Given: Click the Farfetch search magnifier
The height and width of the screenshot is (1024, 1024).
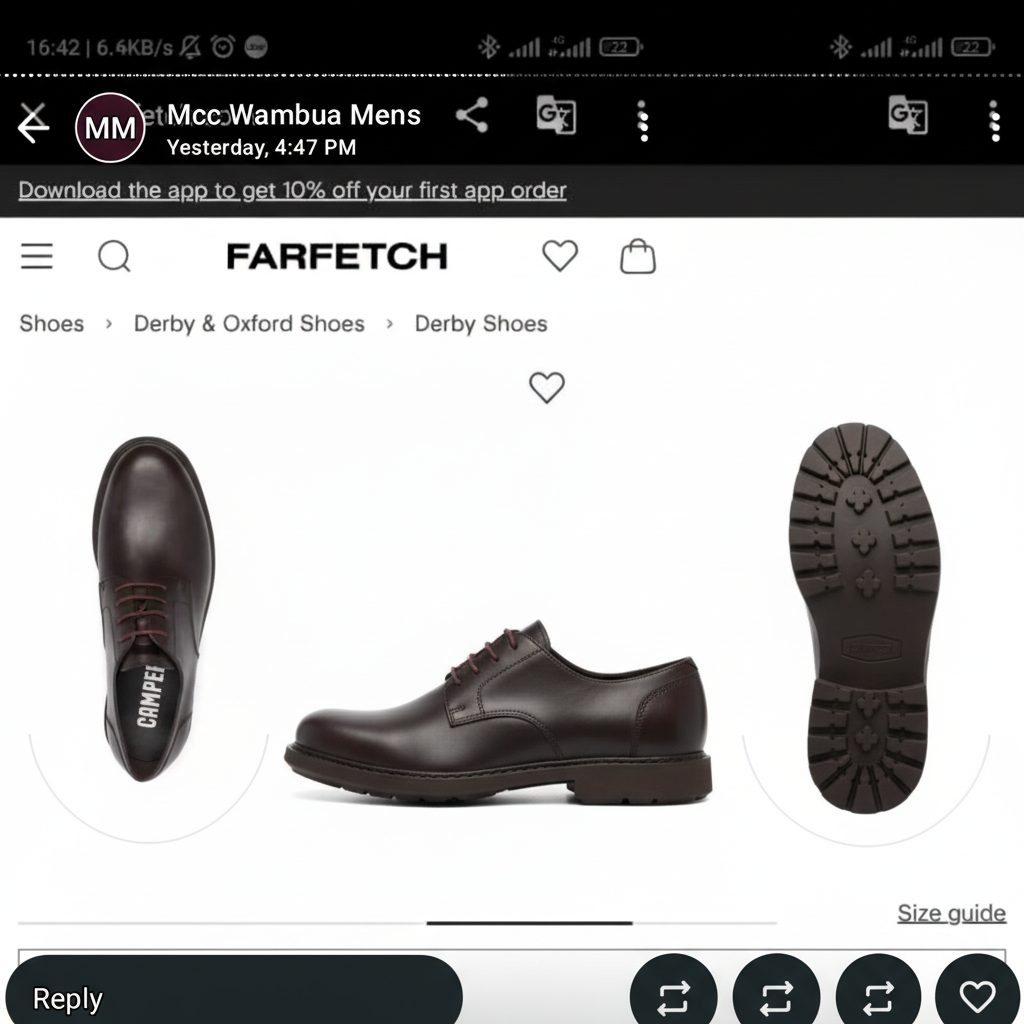Looking at the screenshot, I should (x=114, y=255).
